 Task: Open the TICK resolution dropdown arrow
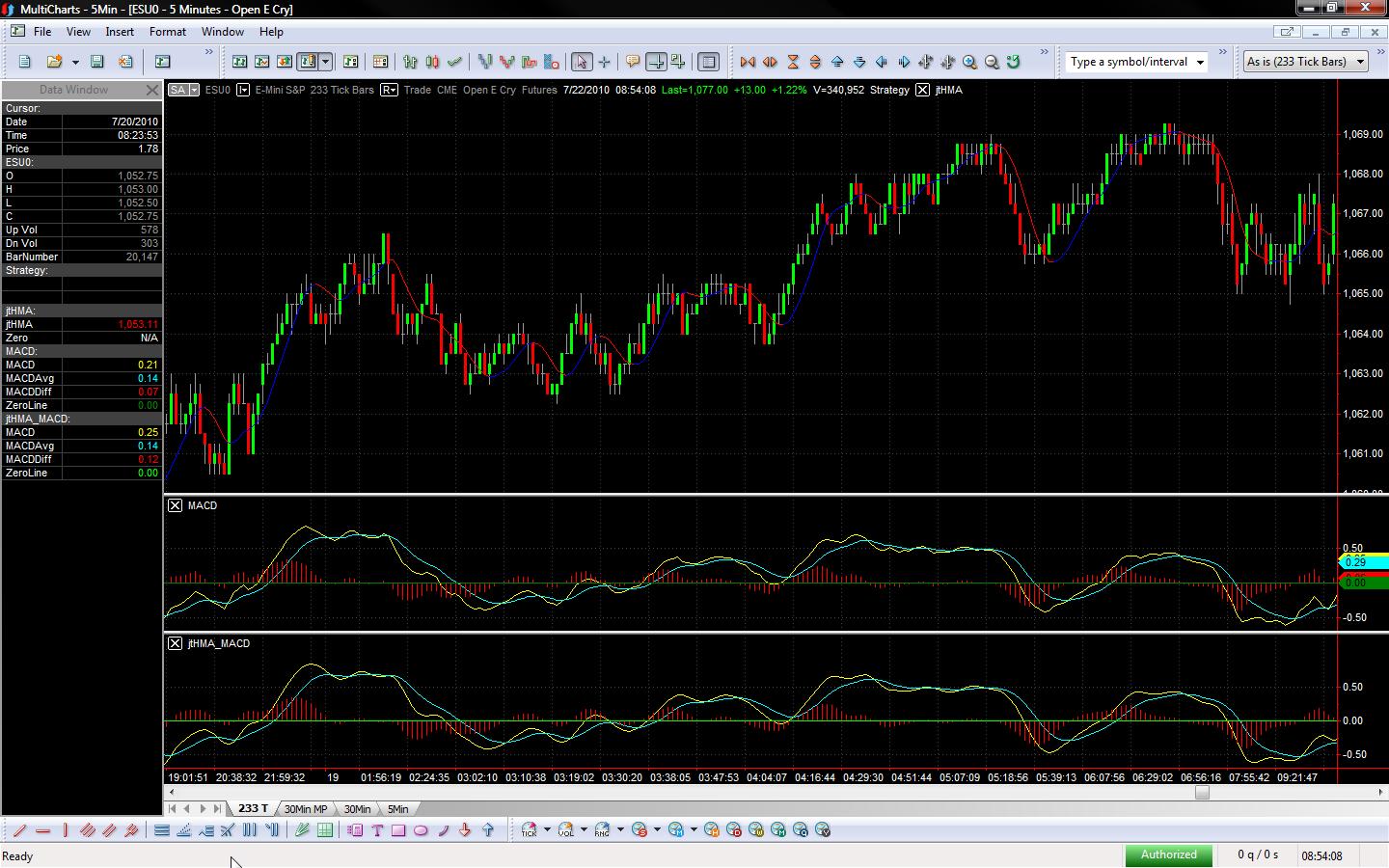point(547,830)
